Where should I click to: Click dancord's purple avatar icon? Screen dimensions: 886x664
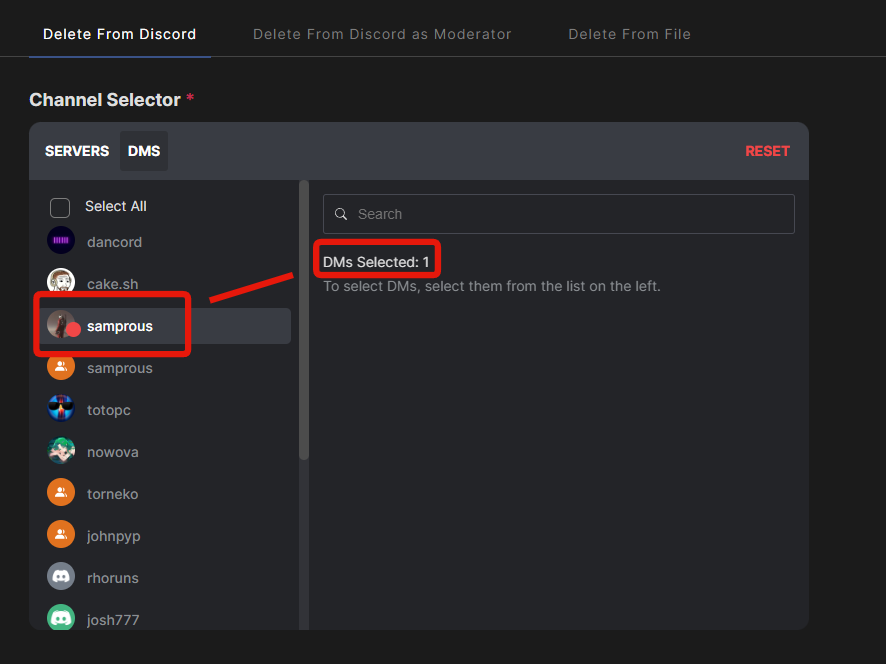click(60, 241)
